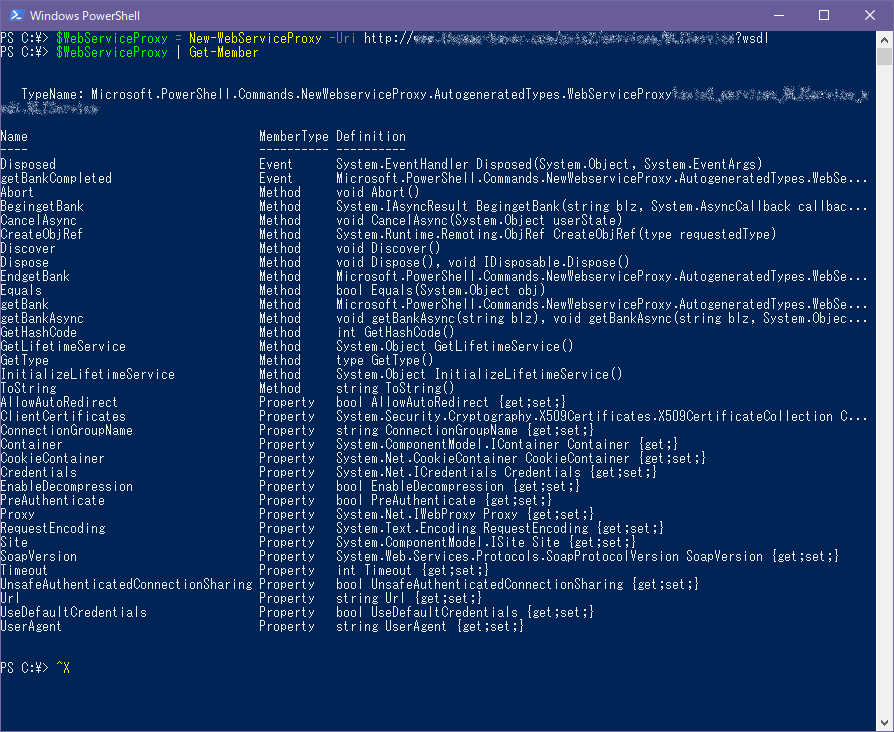The width and height of the screenshot is (894, 732).
Task: Click the PowerShell icon in title bar
Action: coord(16,15)
